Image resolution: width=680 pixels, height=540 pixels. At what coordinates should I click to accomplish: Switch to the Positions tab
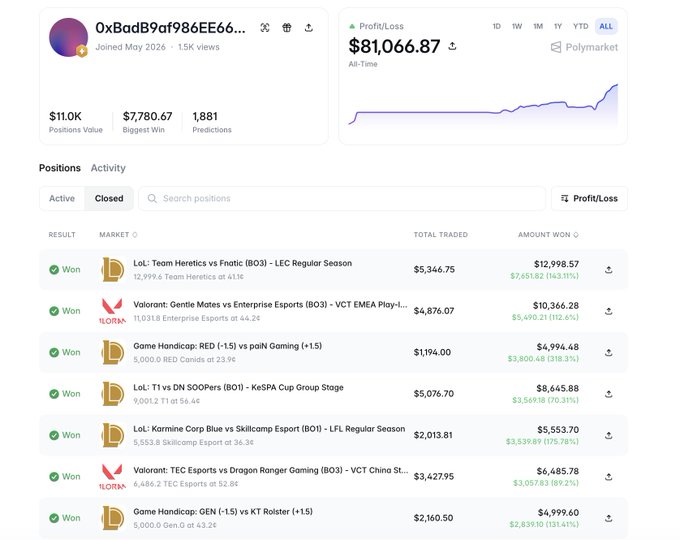point(60,168)
